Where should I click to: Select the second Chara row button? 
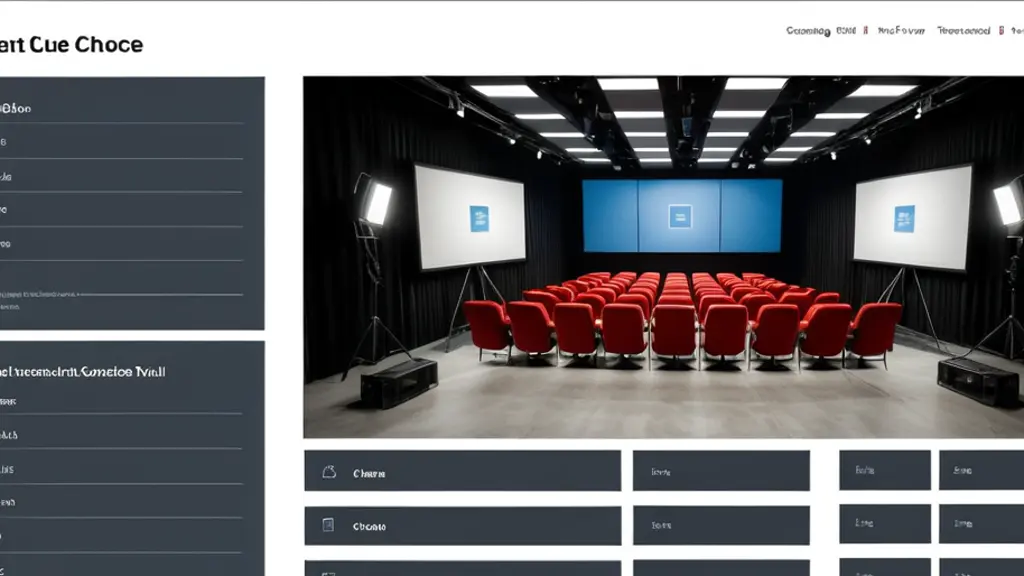pyautogui.click(x=462, y=526)
